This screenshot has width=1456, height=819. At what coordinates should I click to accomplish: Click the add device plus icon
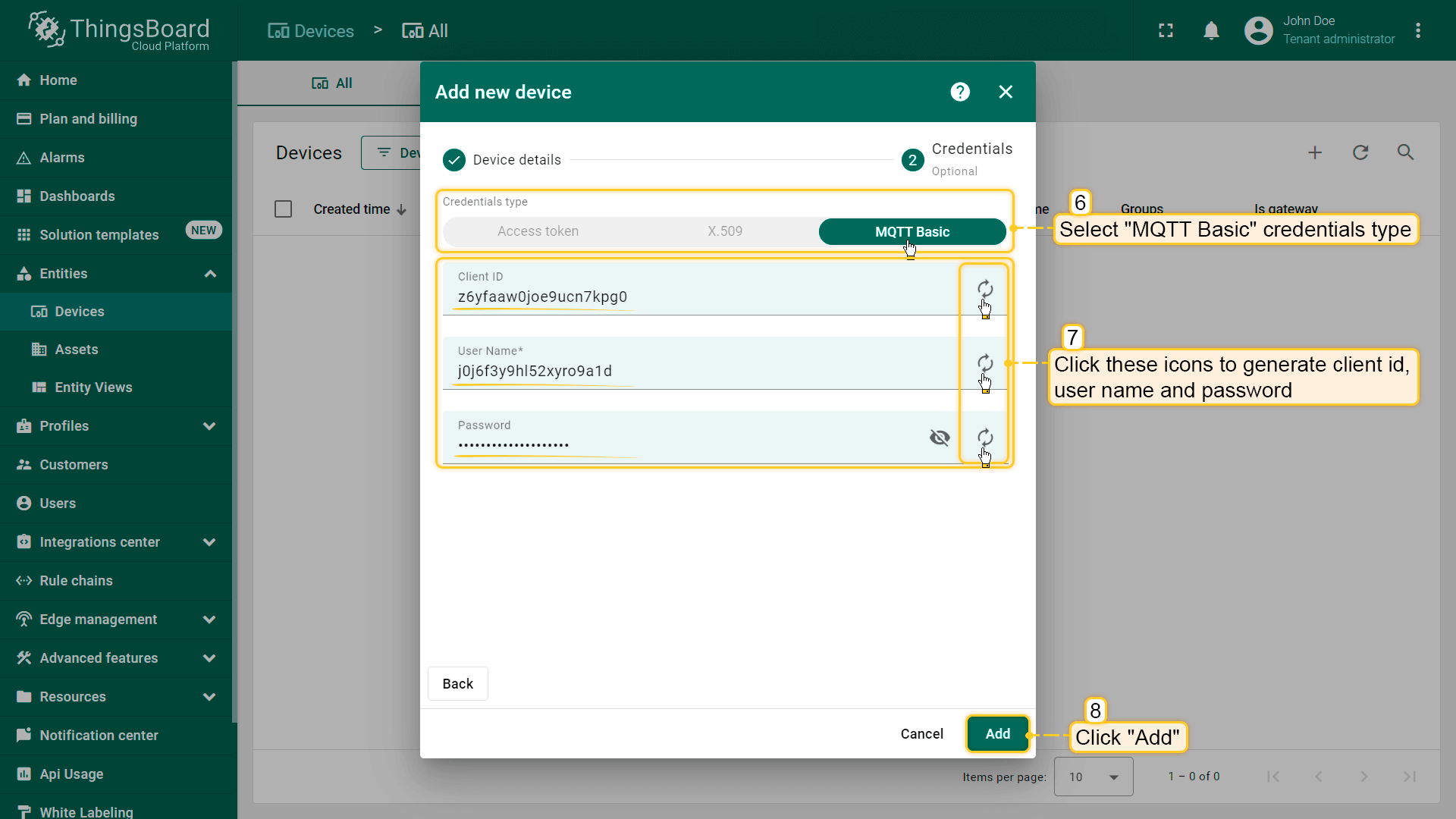coord(1315,152)
